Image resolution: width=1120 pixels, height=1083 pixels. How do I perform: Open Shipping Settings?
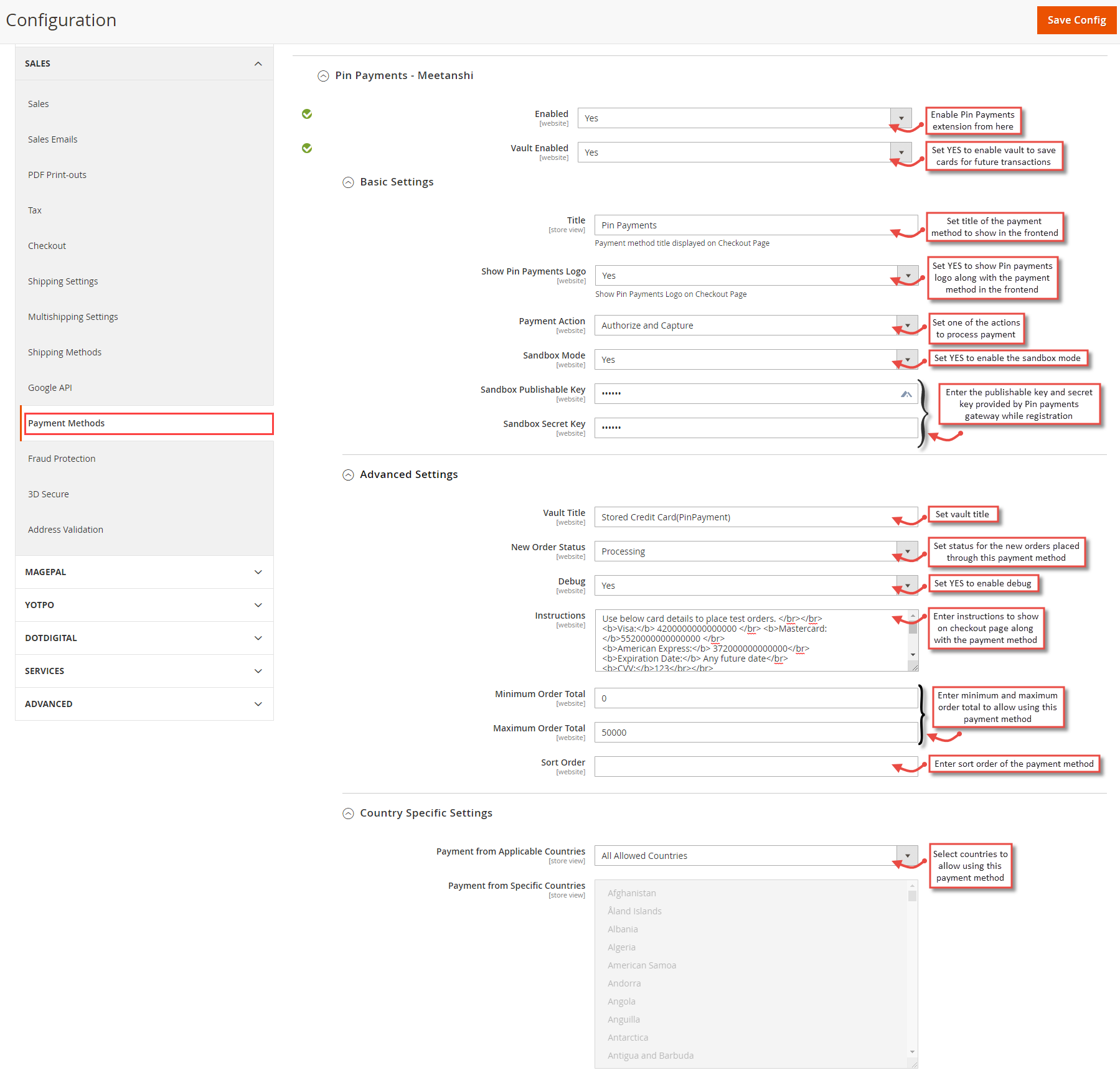(x=63, y=281)
